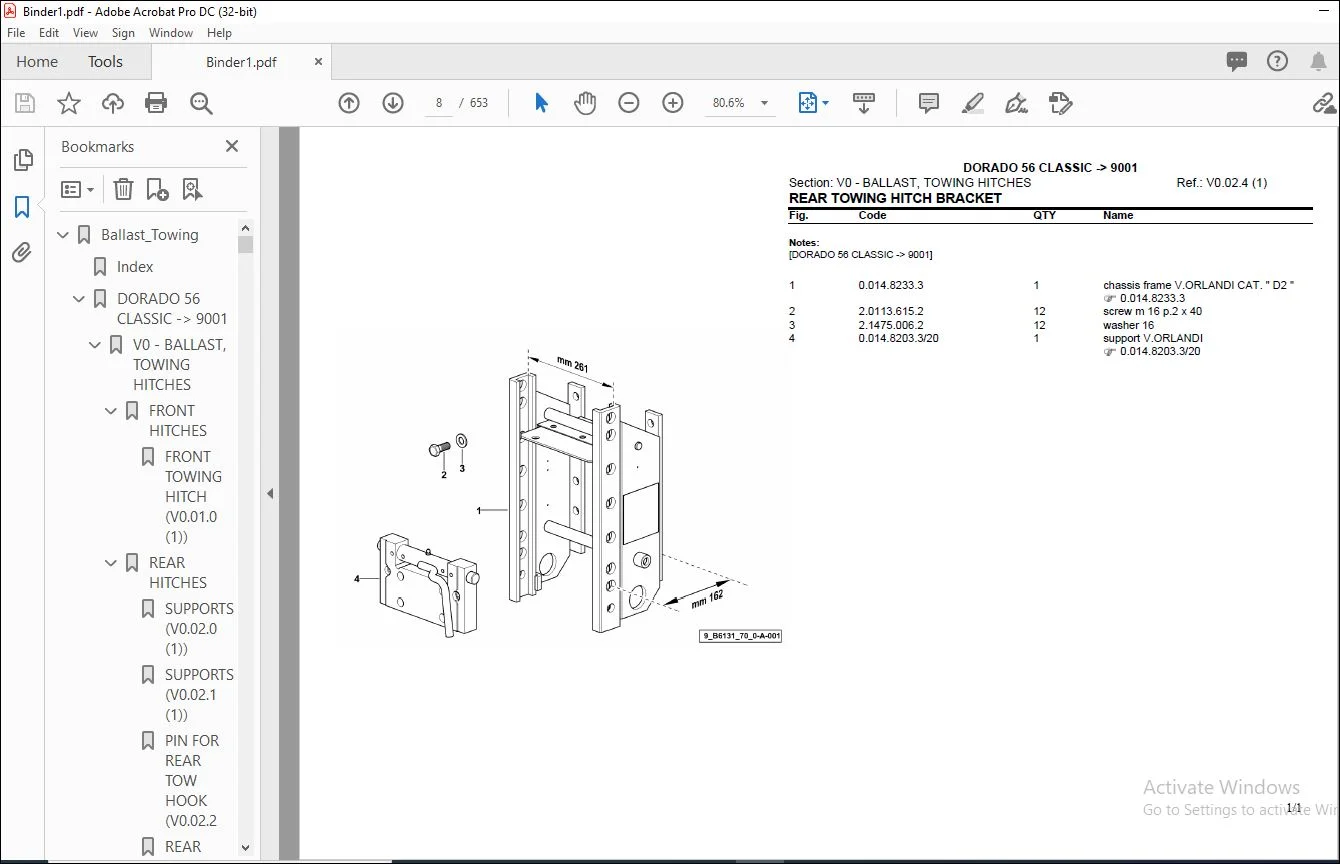This screenshot has height=864, width=1340.
Task: Collapse the FRONT HITCHES bookmark
Action: (x=112, y=411)
